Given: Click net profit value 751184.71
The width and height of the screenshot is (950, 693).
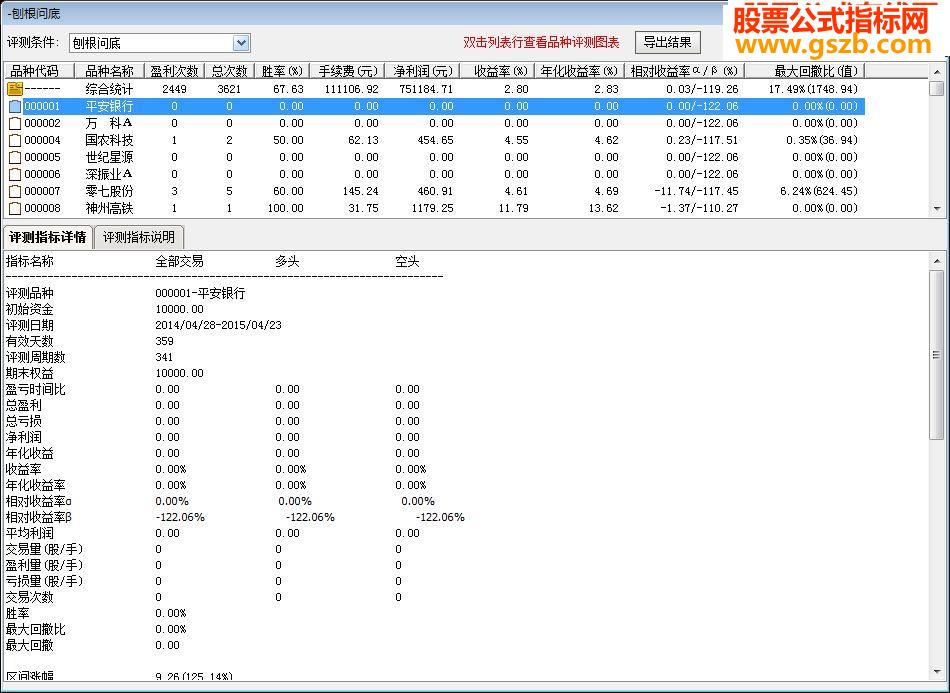Looking at the screenshot, I should coord(426,89).
